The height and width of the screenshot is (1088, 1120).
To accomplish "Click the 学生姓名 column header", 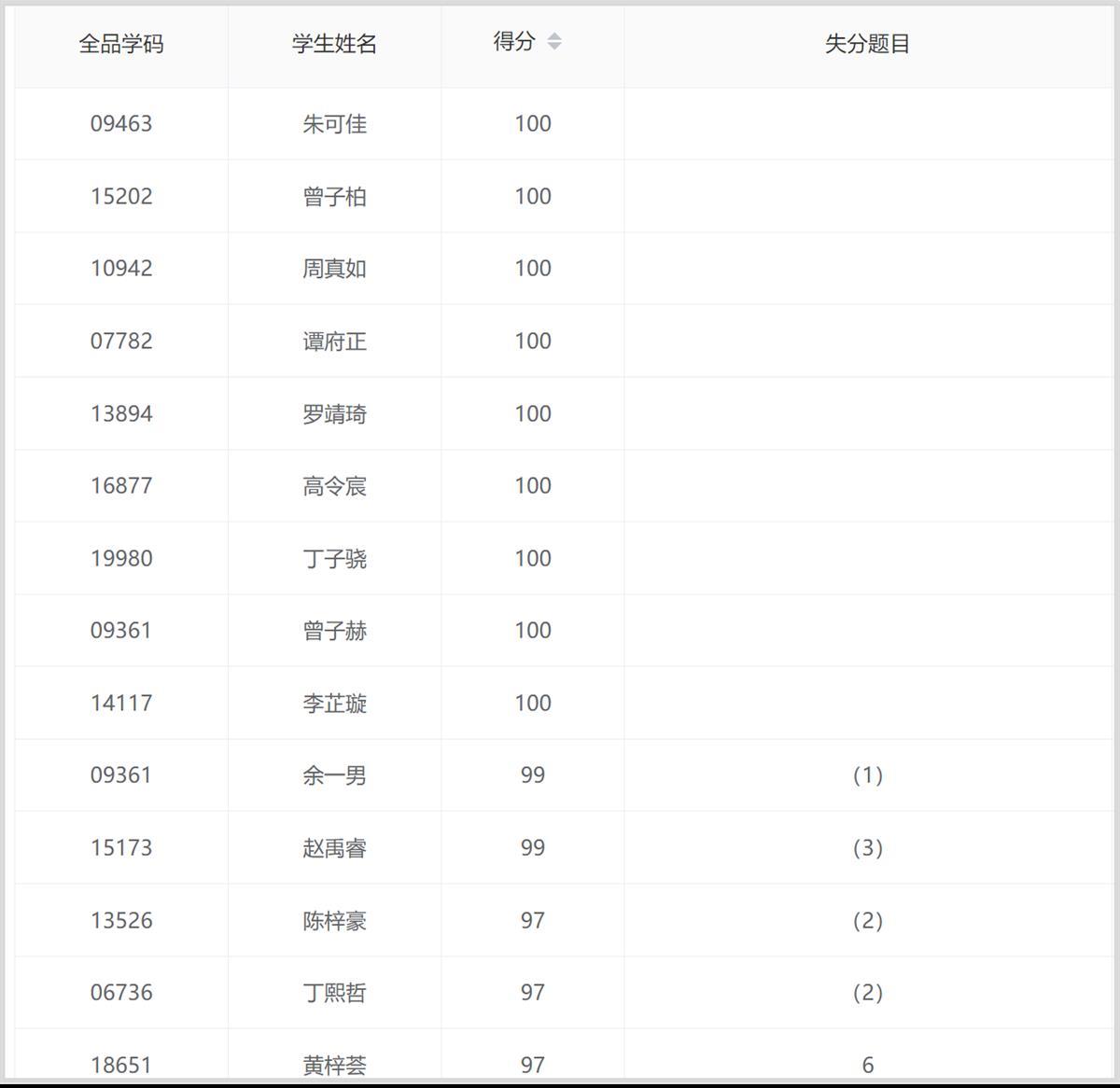I will click(x=334, y=44).
